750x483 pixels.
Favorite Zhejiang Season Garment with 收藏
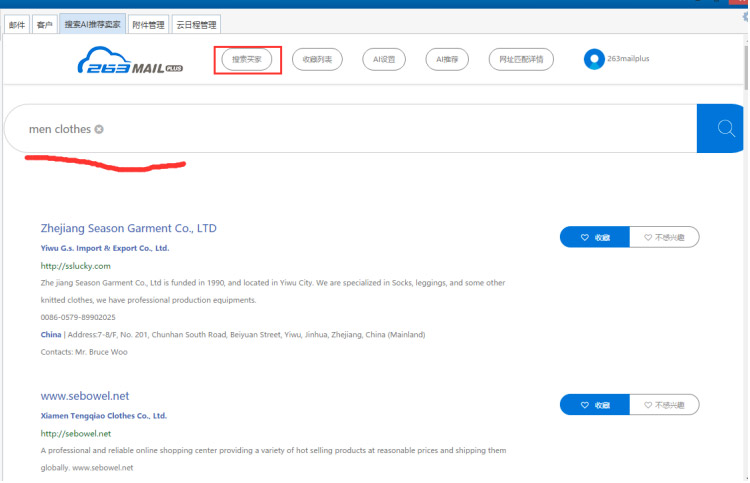coord(595,237)
